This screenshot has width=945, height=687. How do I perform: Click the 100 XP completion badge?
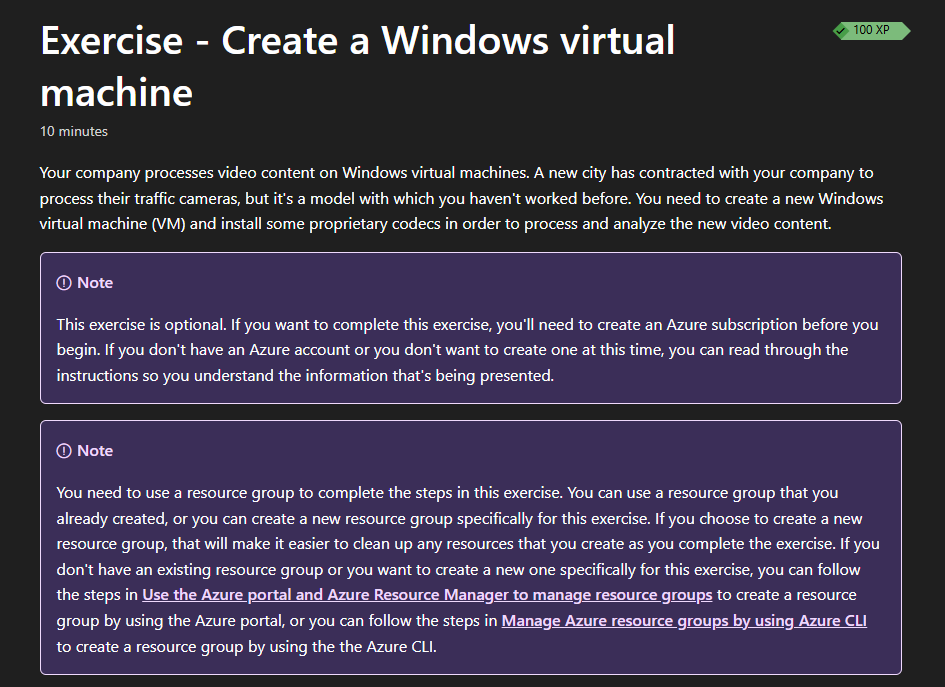[x=871, y=30]
